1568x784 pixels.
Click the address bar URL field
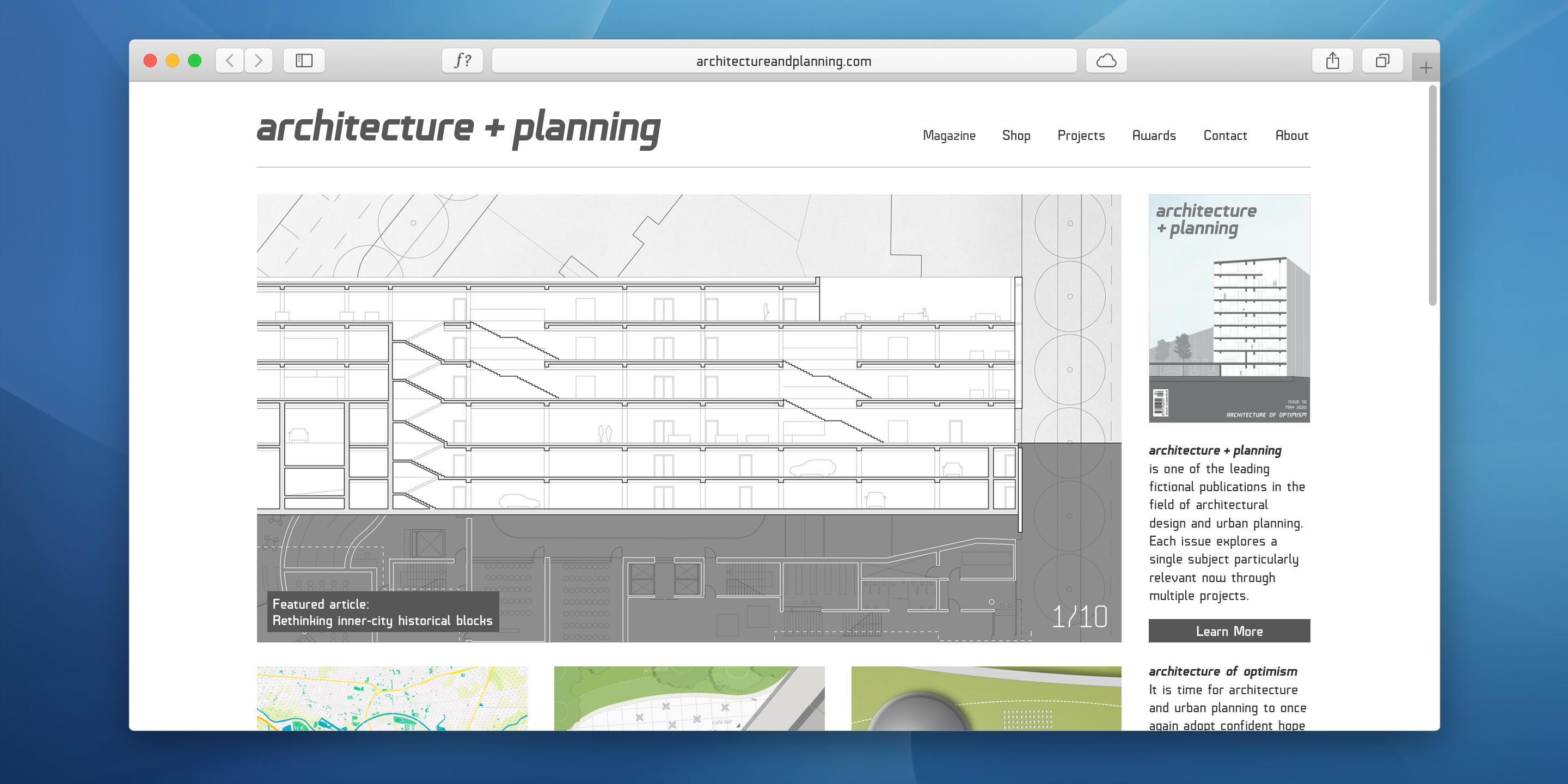pos(783,61)
